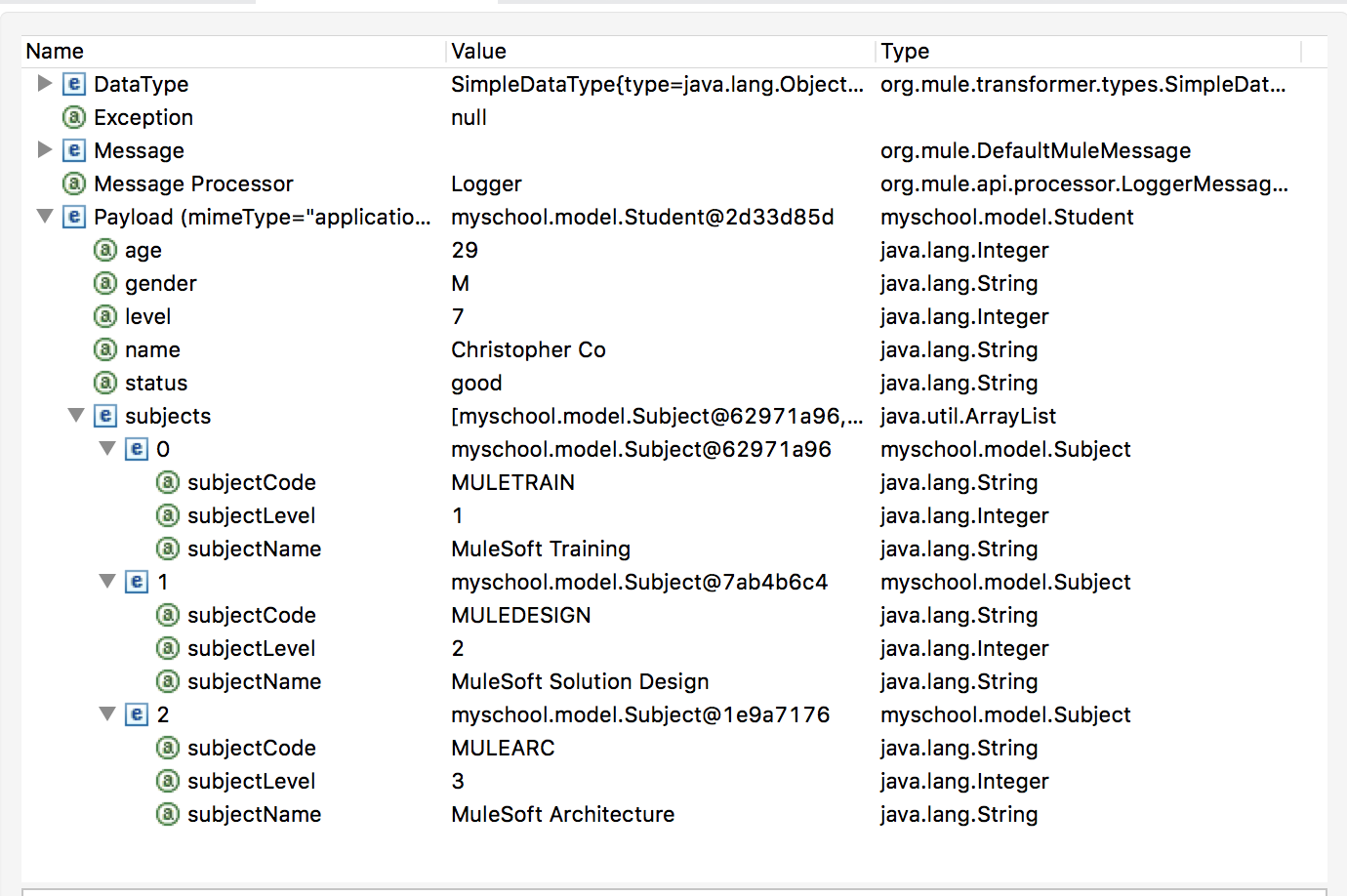Viewport: 1347px width, 896px height.
Task: Click the Type column header
Action: coord(905,51)
